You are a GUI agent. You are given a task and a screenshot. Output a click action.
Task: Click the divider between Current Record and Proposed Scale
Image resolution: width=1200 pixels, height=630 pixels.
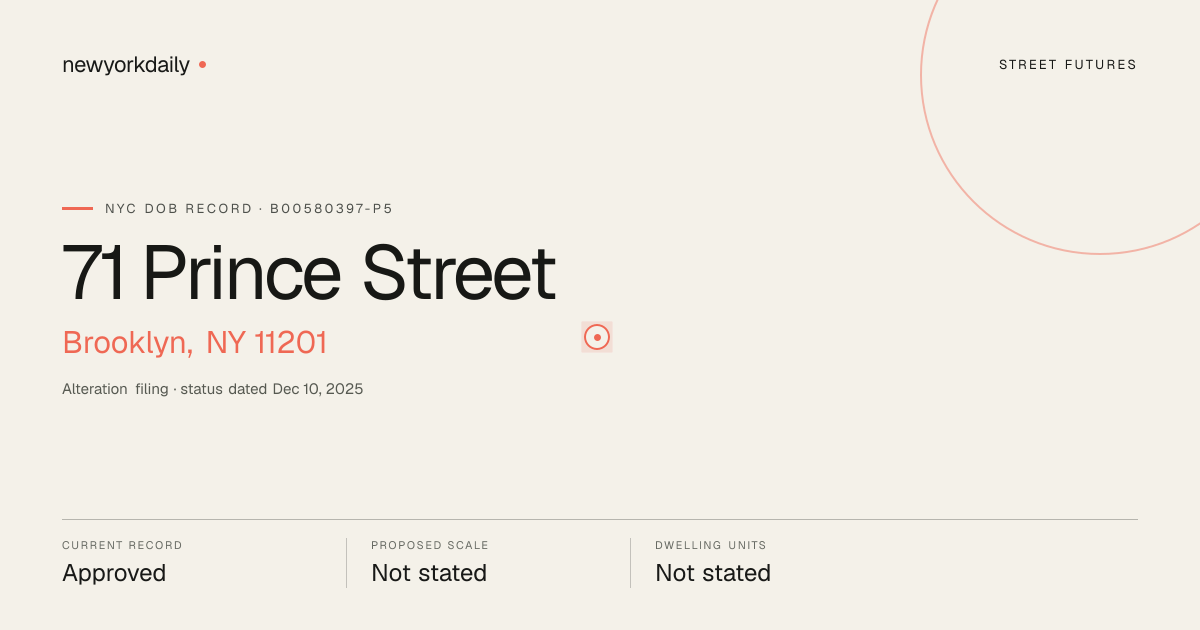coord(346,563)
